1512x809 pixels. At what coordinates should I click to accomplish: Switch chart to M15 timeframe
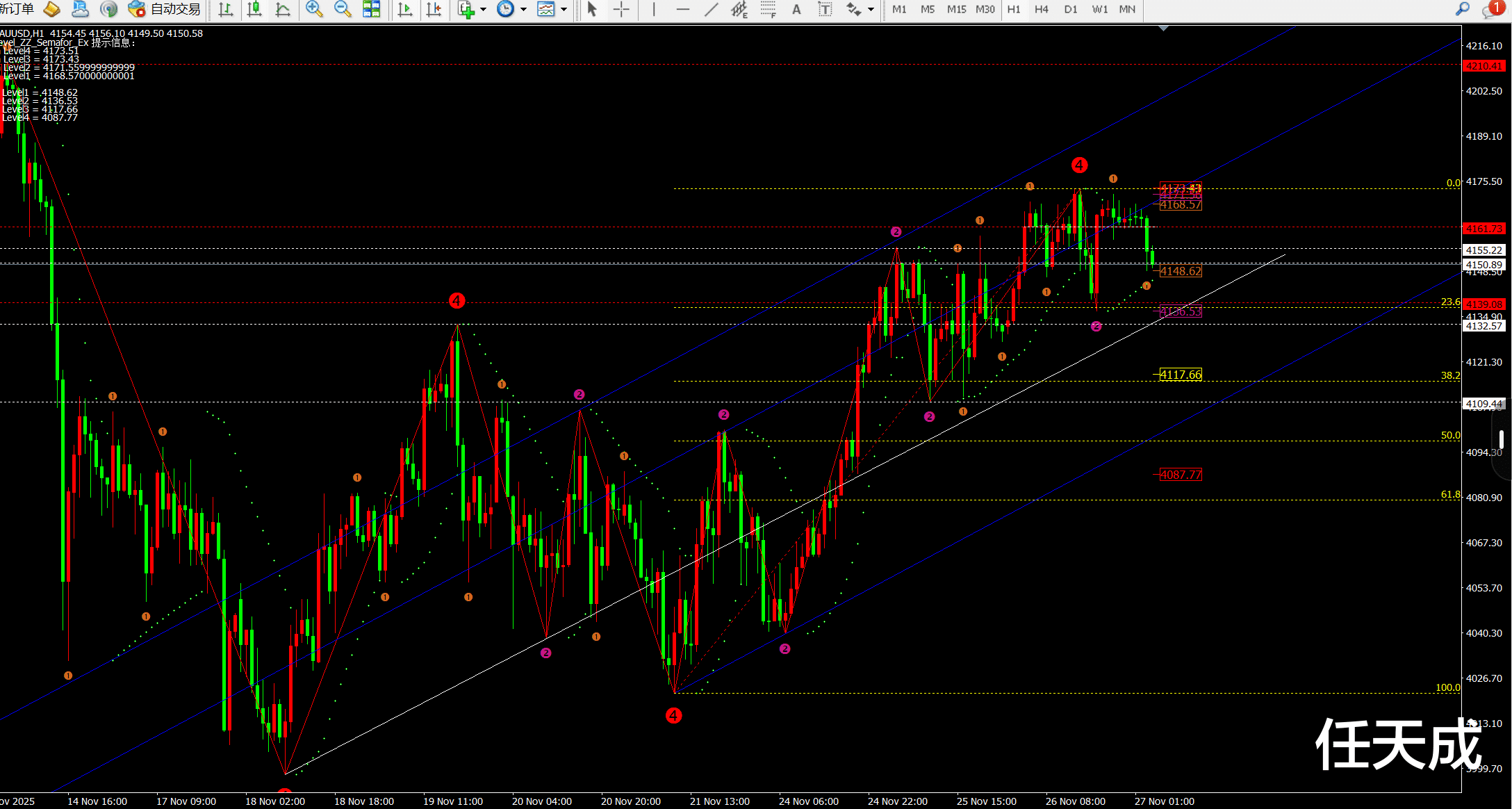956,9
